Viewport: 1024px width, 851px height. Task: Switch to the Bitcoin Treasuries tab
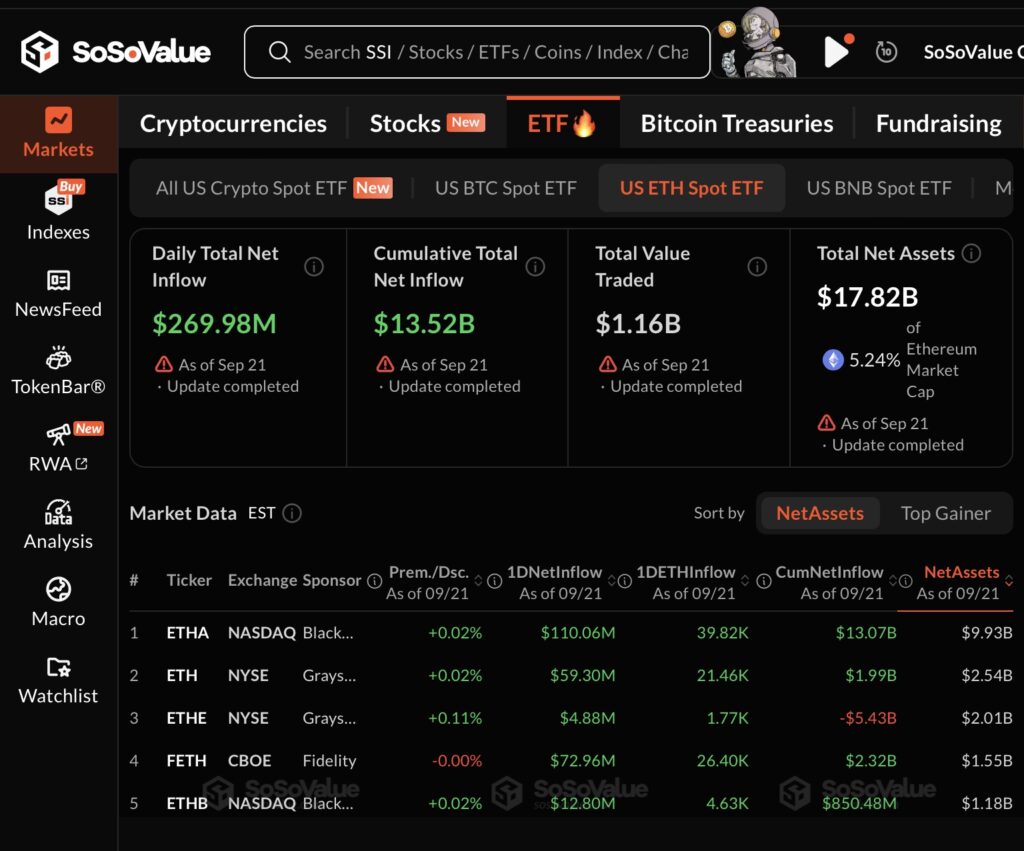pyautogui.click(x=737, y=123)
